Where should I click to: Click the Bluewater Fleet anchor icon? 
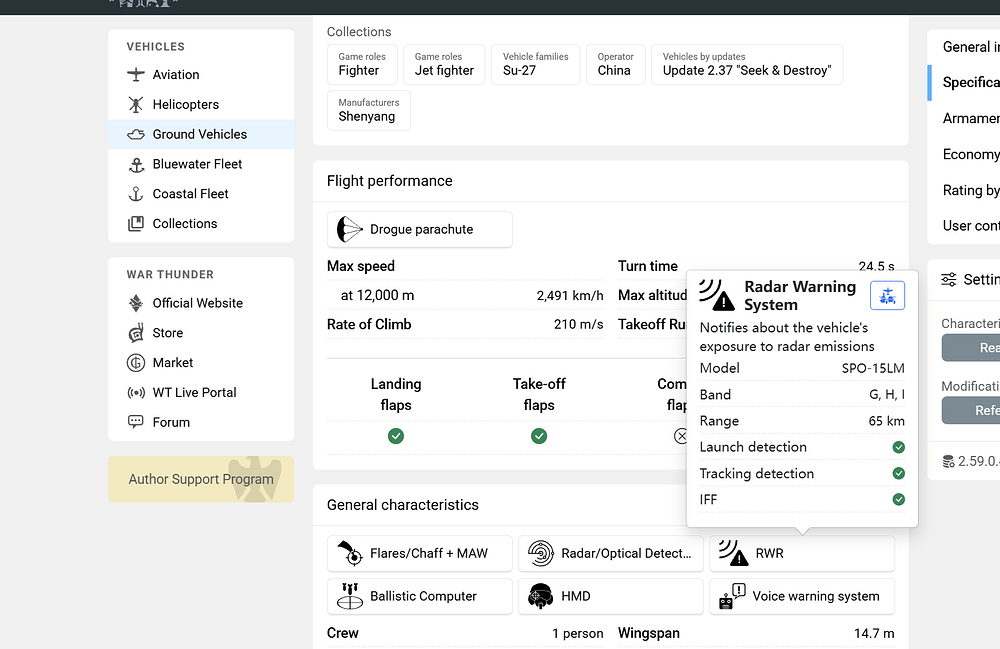(136, 164)
